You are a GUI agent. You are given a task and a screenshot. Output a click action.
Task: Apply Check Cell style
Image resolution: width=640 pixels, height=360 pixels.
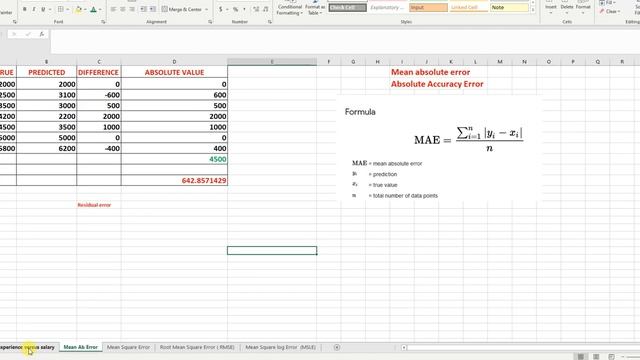point(347,7)
